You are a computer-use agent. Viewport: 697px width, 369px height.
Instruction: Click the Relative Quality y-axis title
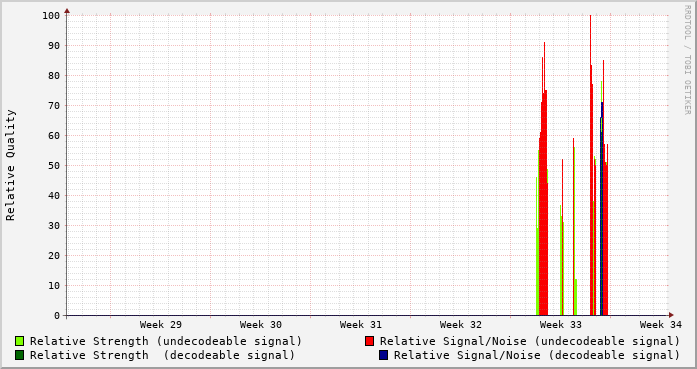coord(10,165)
